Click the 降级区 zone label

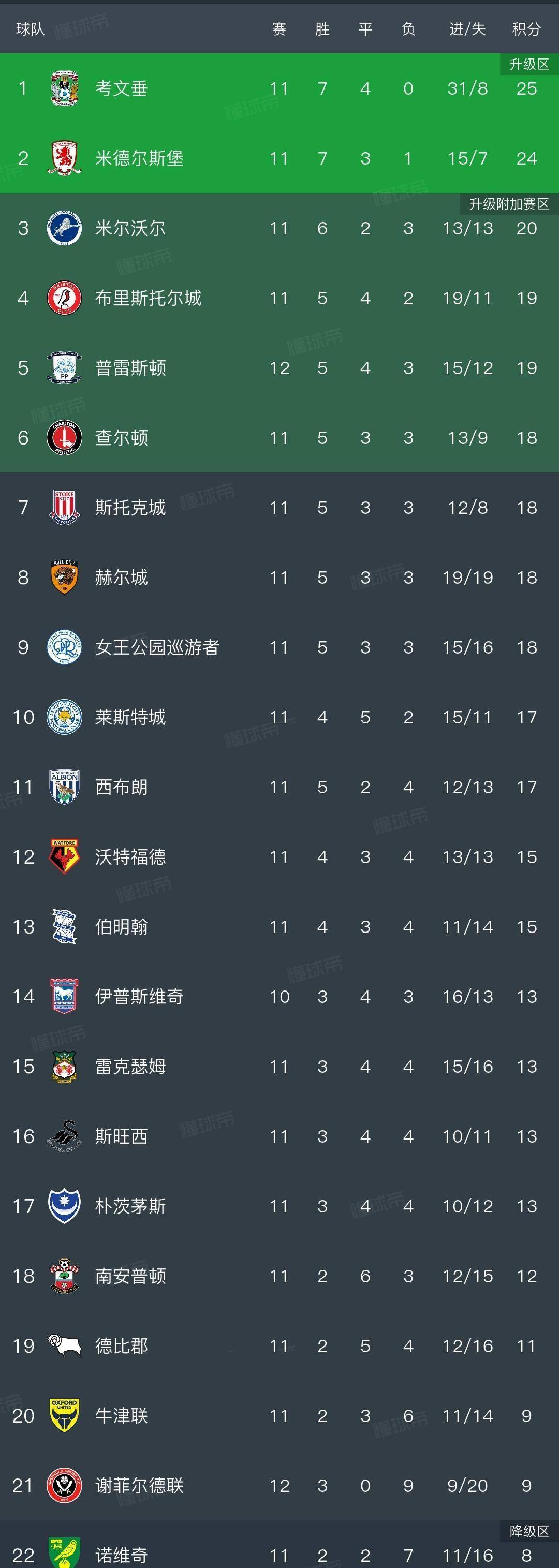tap(528, 1531)
